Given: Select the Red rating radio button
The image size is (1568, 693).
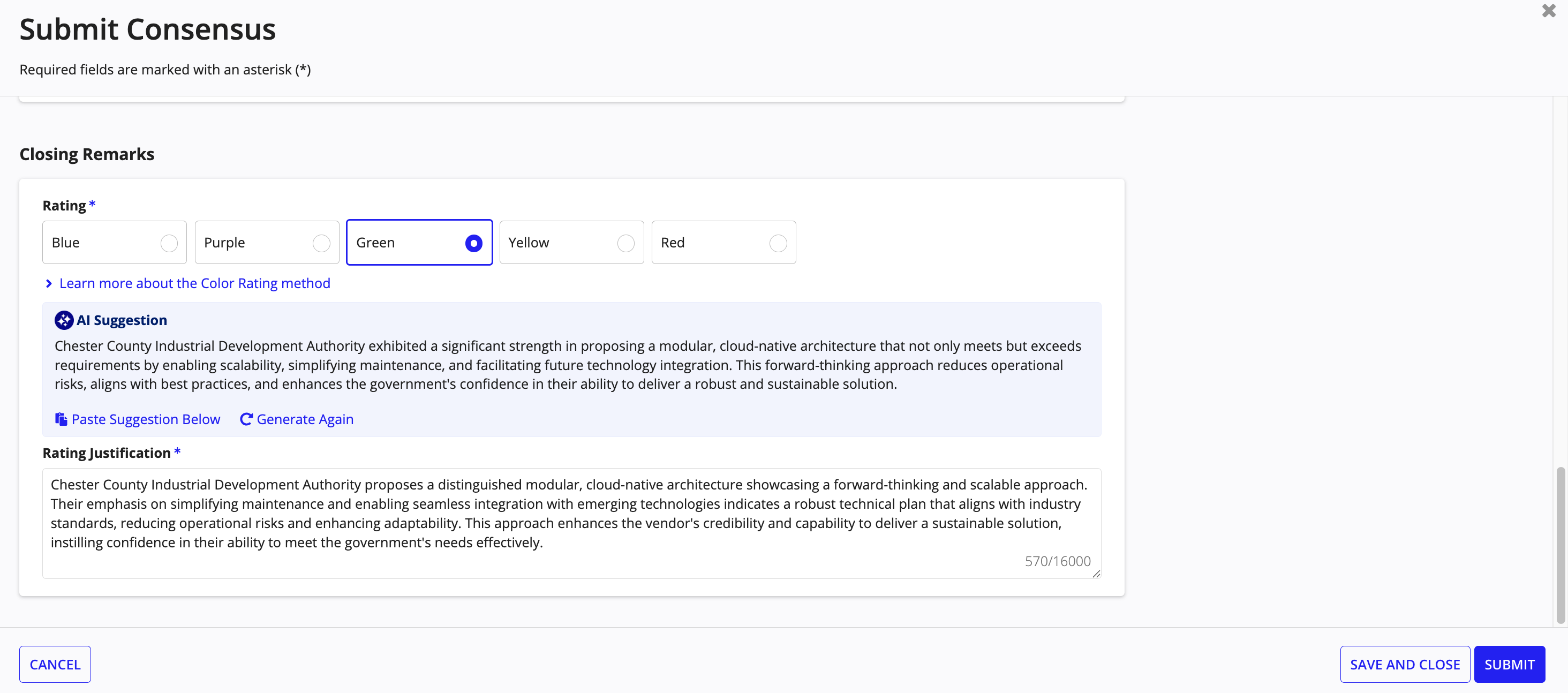Looking at the screenshot, I should tap(778, 243).
